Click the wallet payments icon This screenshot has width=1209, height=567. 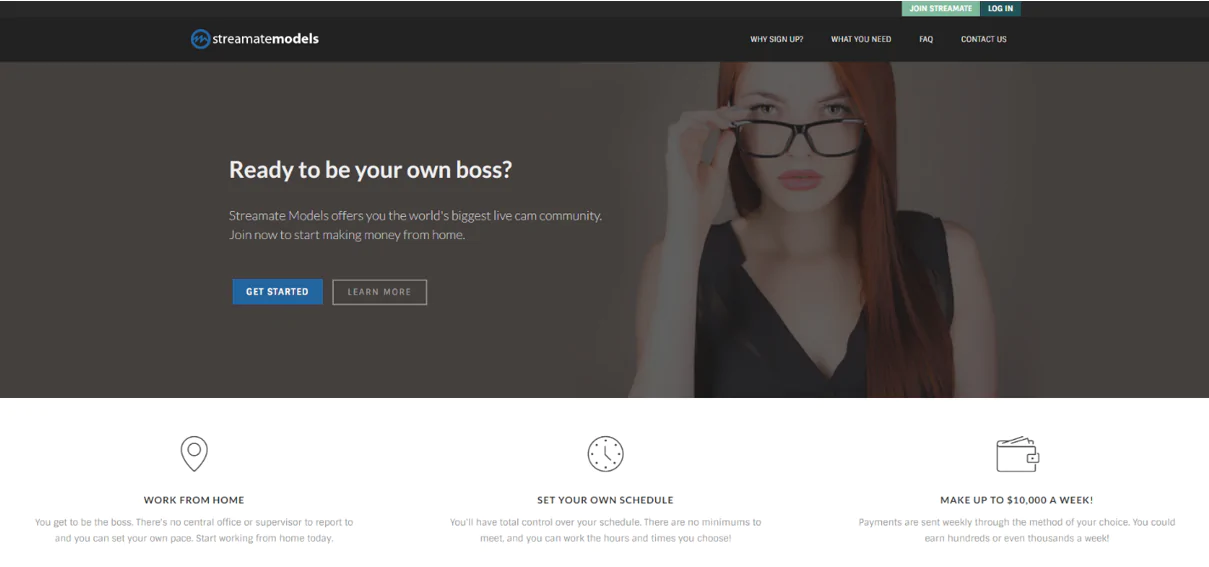tap(1017, 454)
